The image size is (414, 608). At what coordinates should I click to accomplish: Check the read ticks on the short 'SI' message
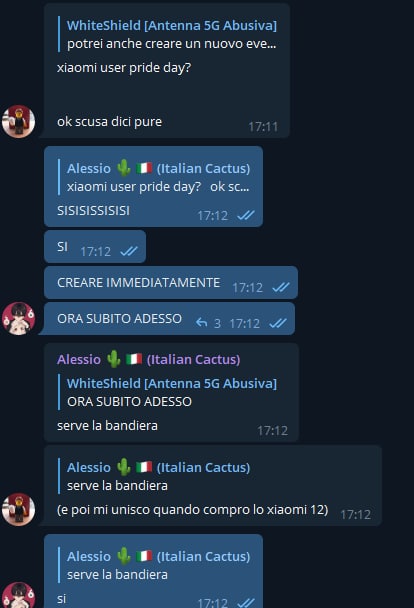[129, 251]
